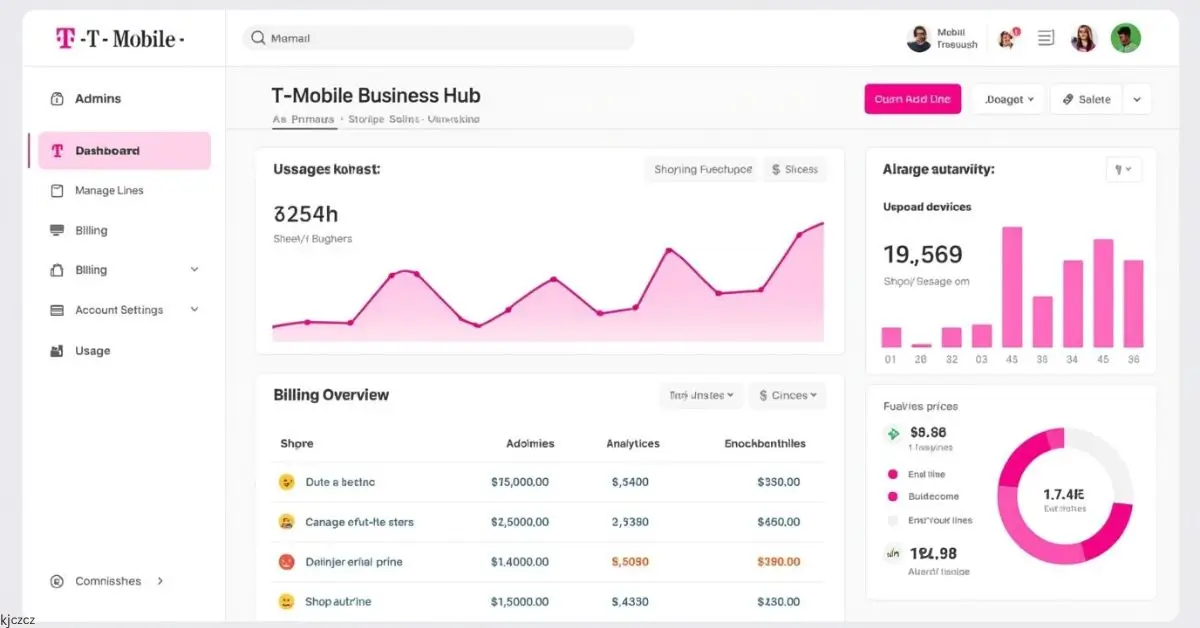Click the Mobill Treoush user avatar

pos(919,39)
